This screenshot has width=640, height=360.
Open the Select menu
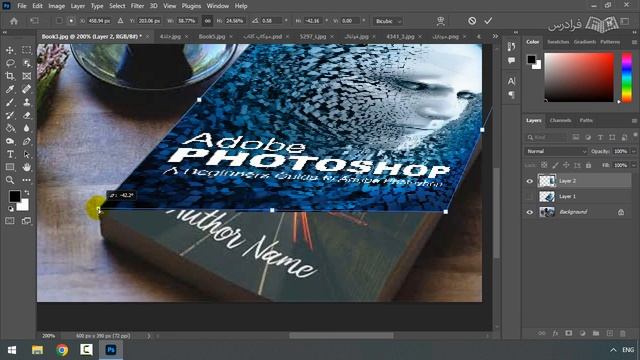click(x=117, y=6)
